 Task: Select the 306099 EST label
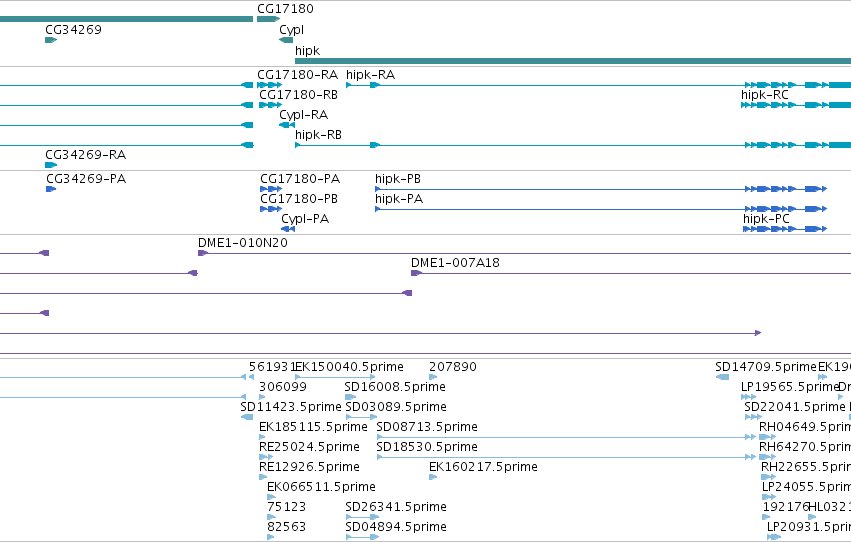[283, 387]
